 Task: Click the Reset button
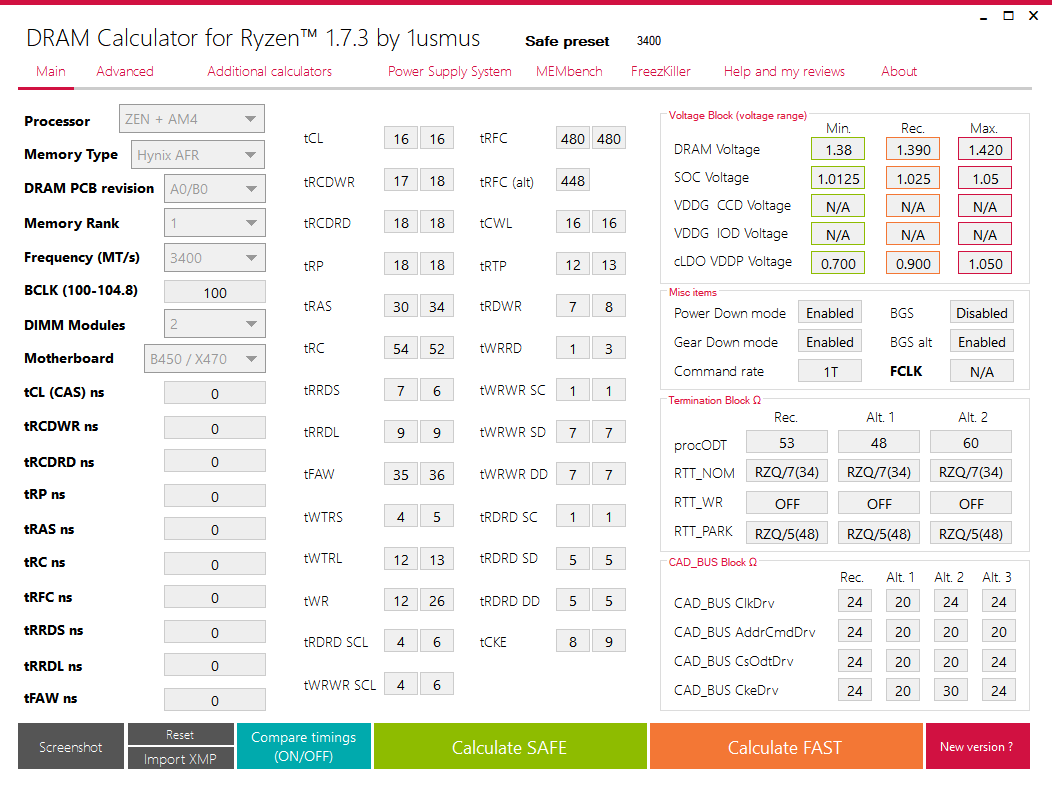click(180, 734)
